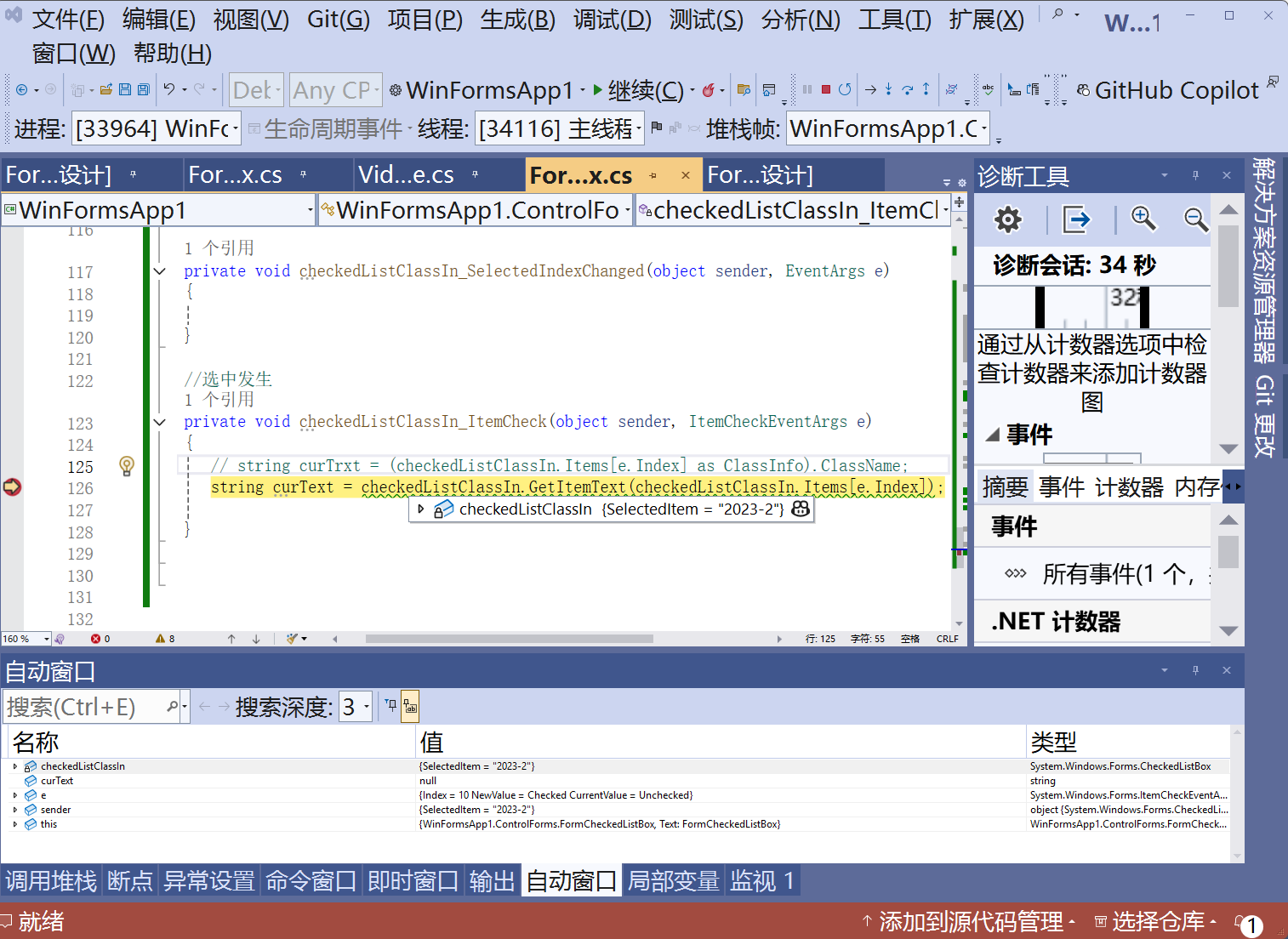Open the 调试(D) menu
This screenshot has width=1288, height=939.
tap(612, 19)
